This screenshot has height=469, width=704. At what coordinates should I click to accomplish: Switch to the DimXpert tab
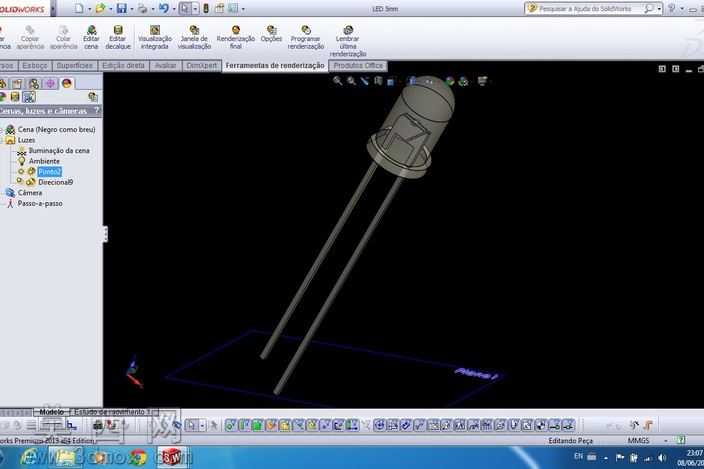point(202,66)
